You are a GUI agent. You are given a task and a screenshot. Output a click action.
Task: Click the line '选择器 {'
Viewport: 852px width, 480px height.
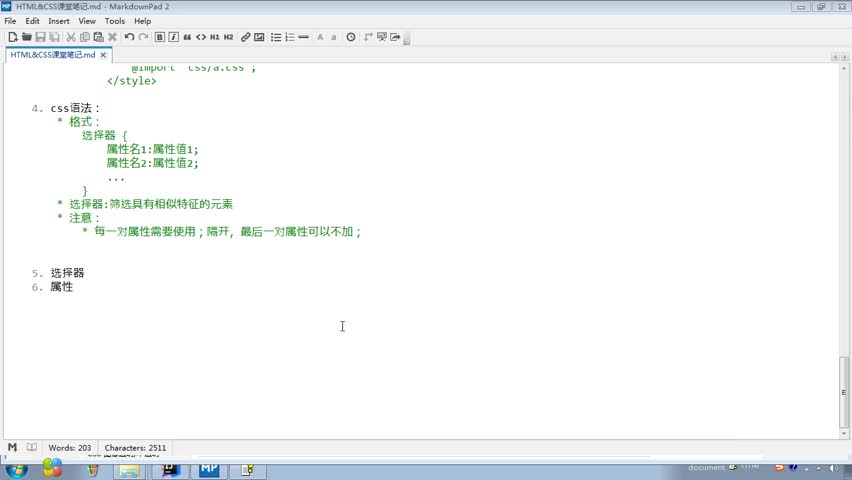pos(104,135)
